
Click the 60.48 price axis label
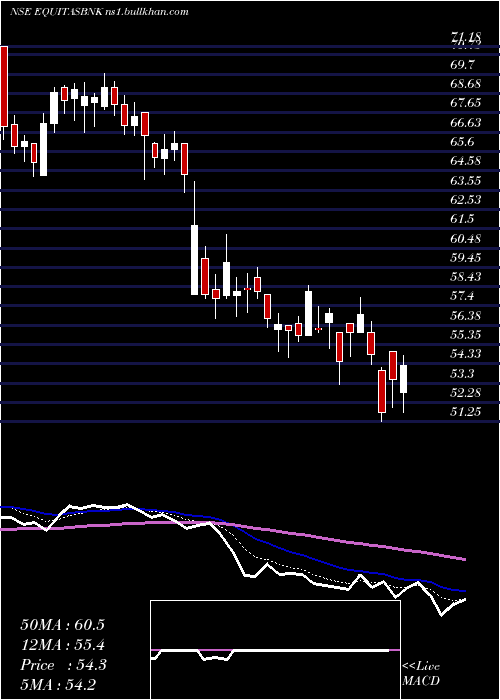click(466, 239)
